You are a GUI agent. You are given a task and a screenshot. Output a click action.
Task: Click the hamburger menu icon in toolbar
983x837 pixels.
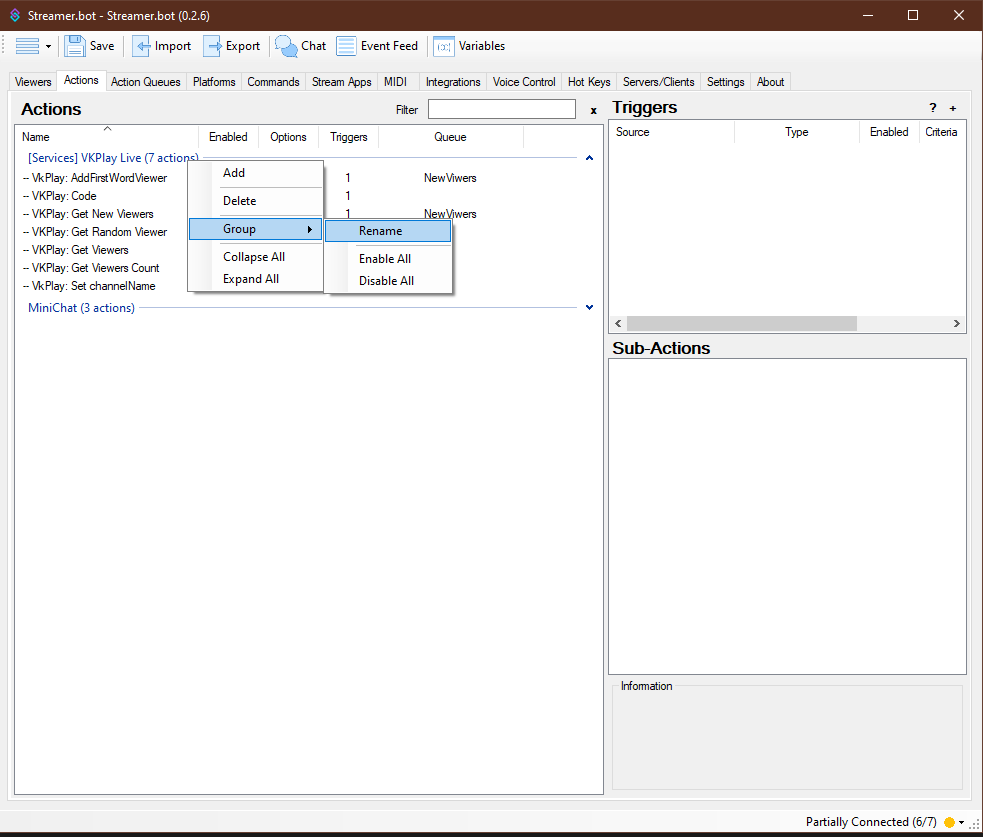click(x=28, y=46)
